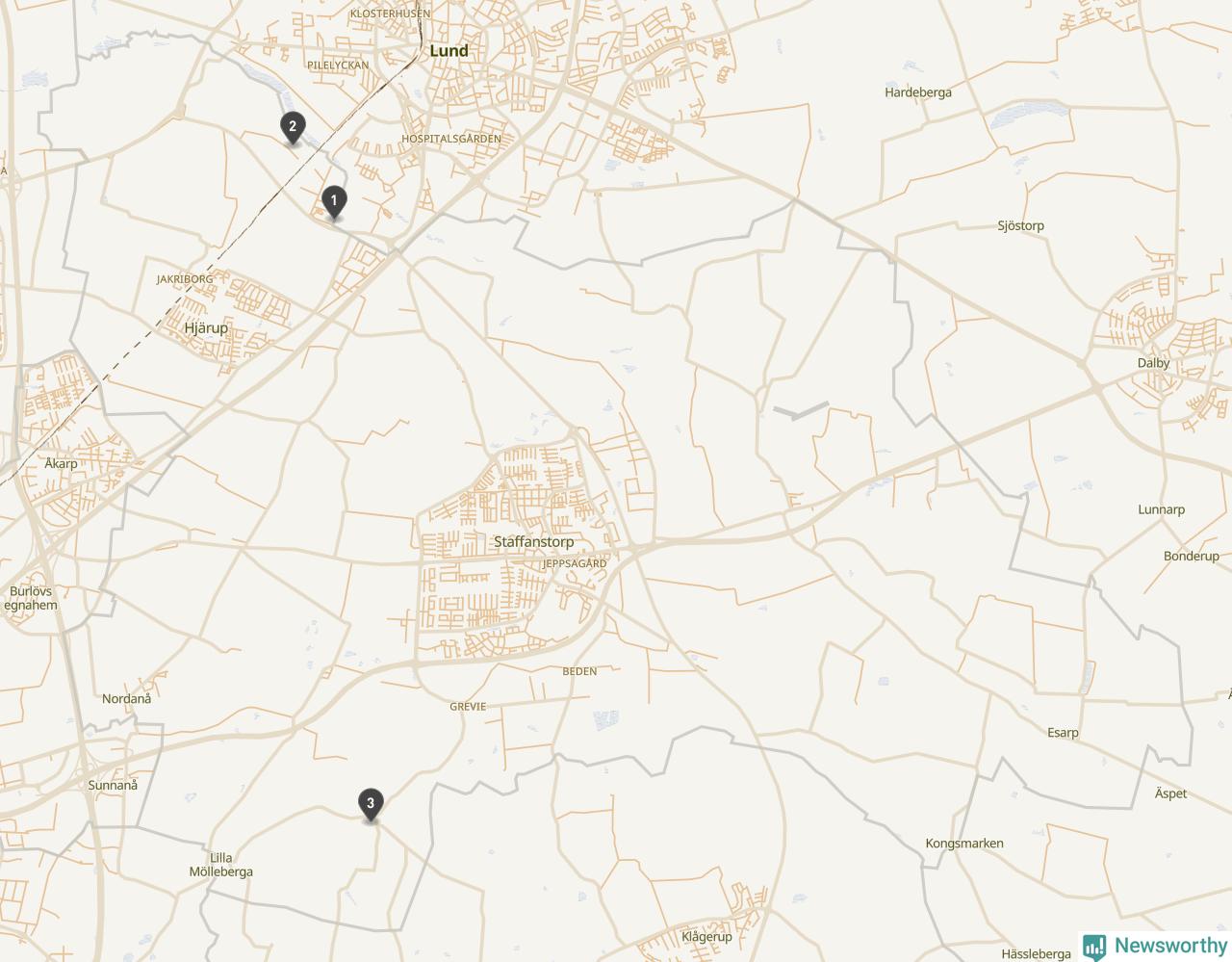The image size is (1232, 962).
Task: Select the Lilla Mölleberga label
Action: point(220,865)
